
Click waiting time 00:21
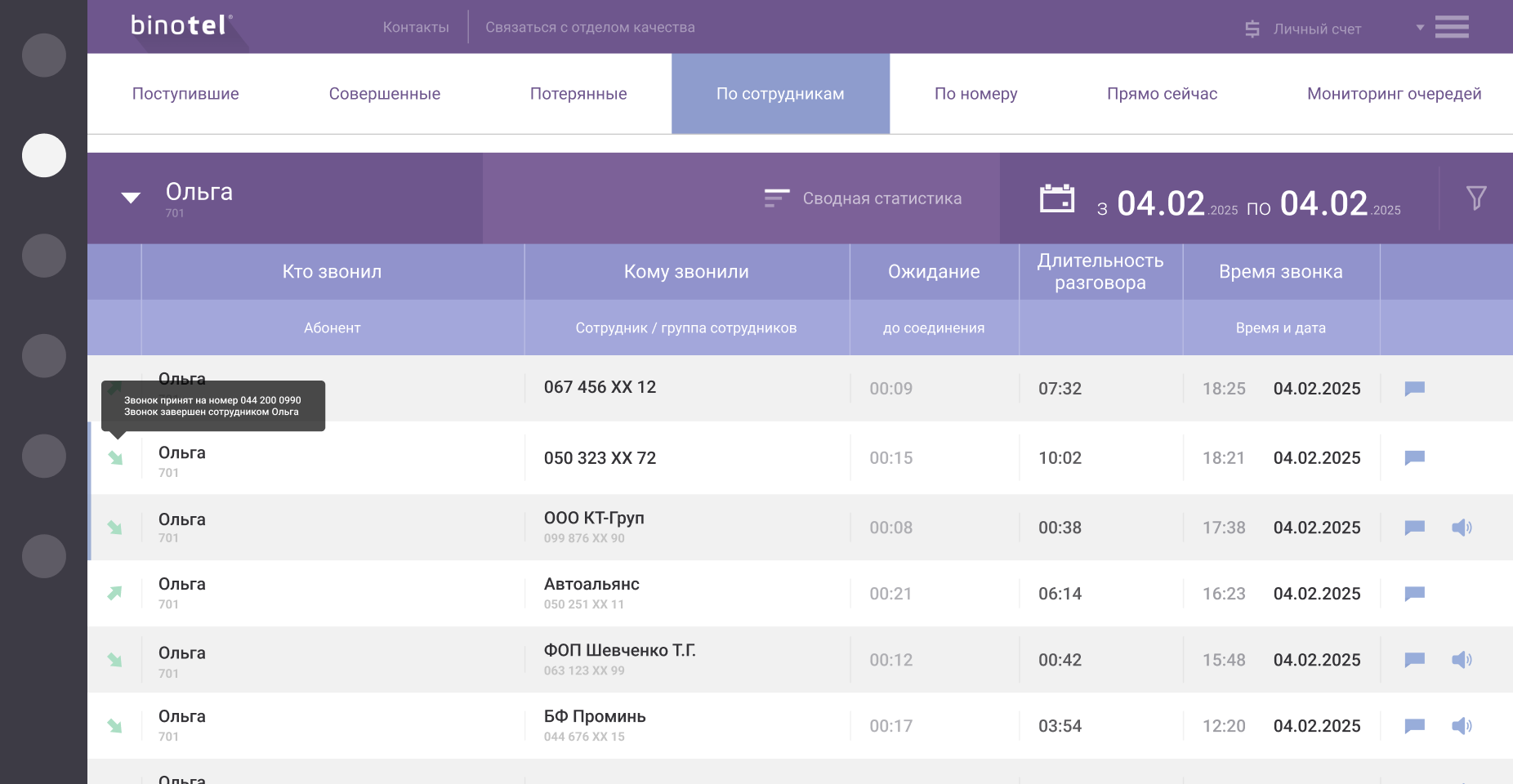tap(890, 594)
